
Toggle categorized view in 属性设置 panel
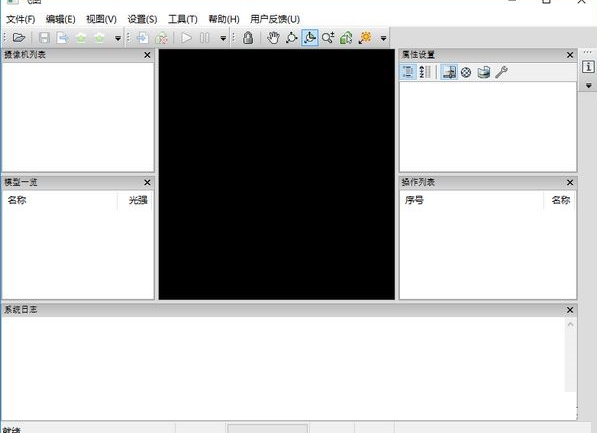tap(408, 72)
